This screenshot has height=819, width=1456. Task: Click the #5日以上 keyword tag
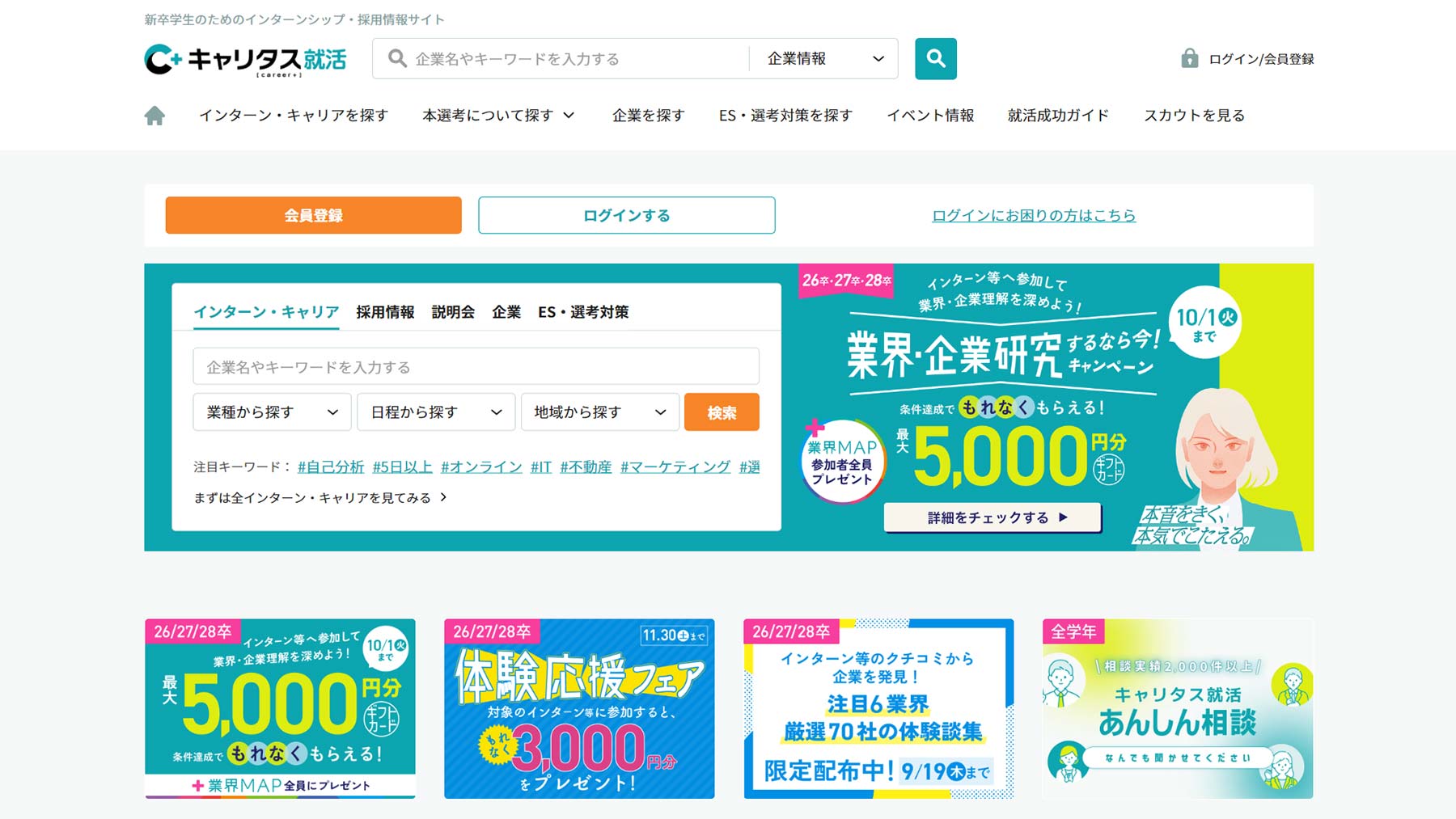(x=403, y=466)
